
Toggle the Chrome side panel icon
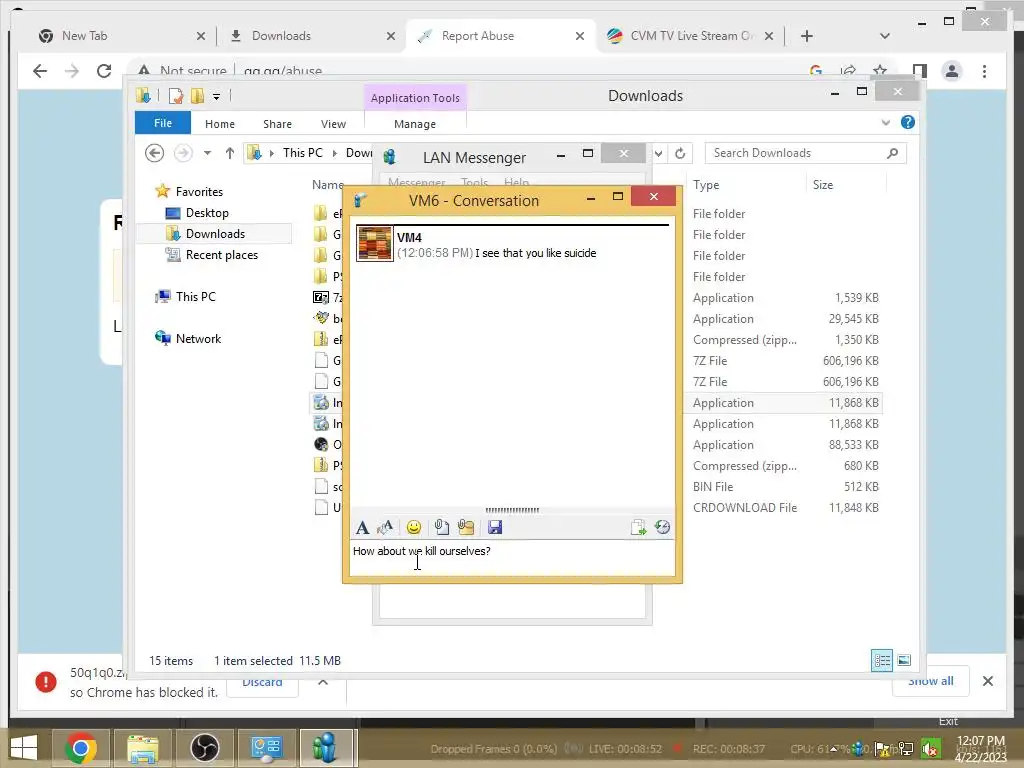[x=920, y=71]
